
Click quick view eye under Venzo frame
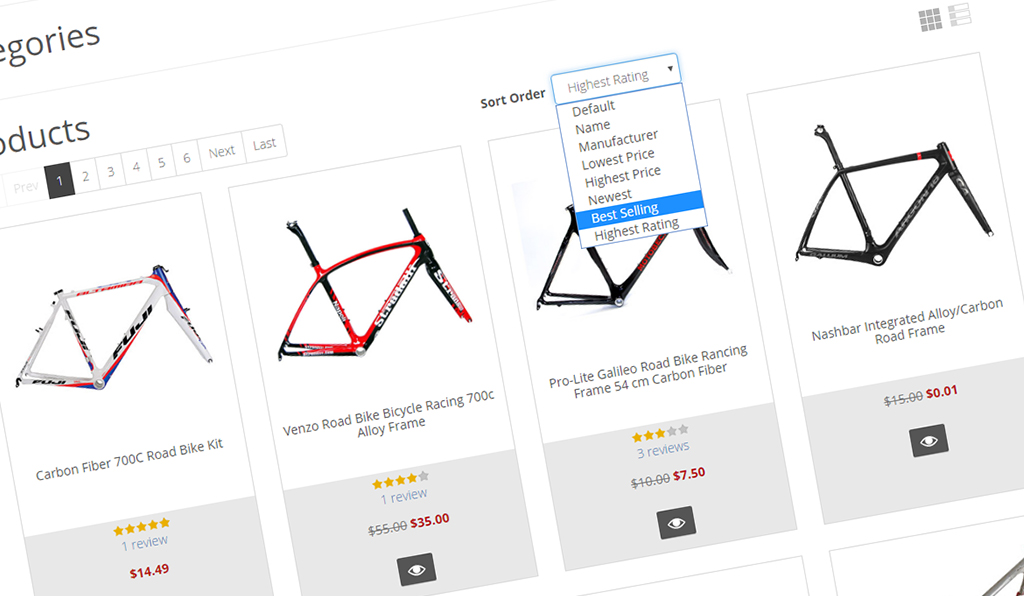pos(417,570)
